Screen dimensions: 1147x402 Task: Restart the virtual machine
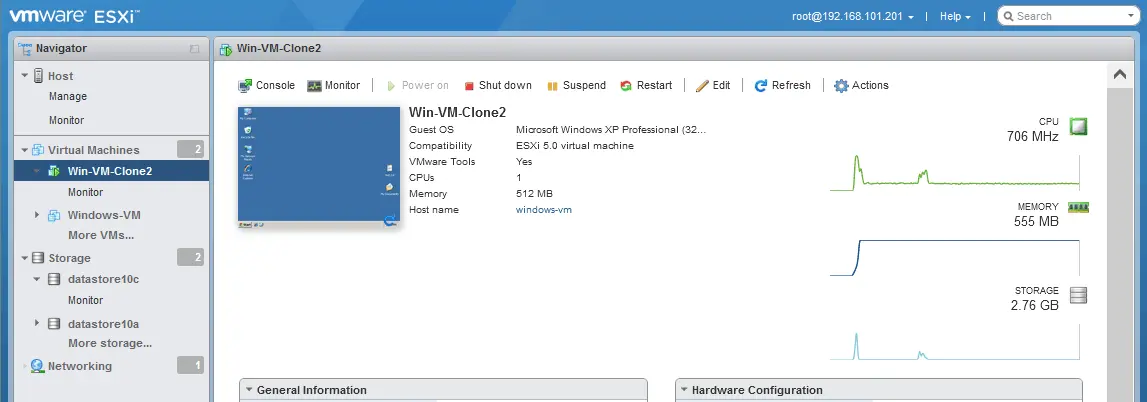click(x=646, y=86)
